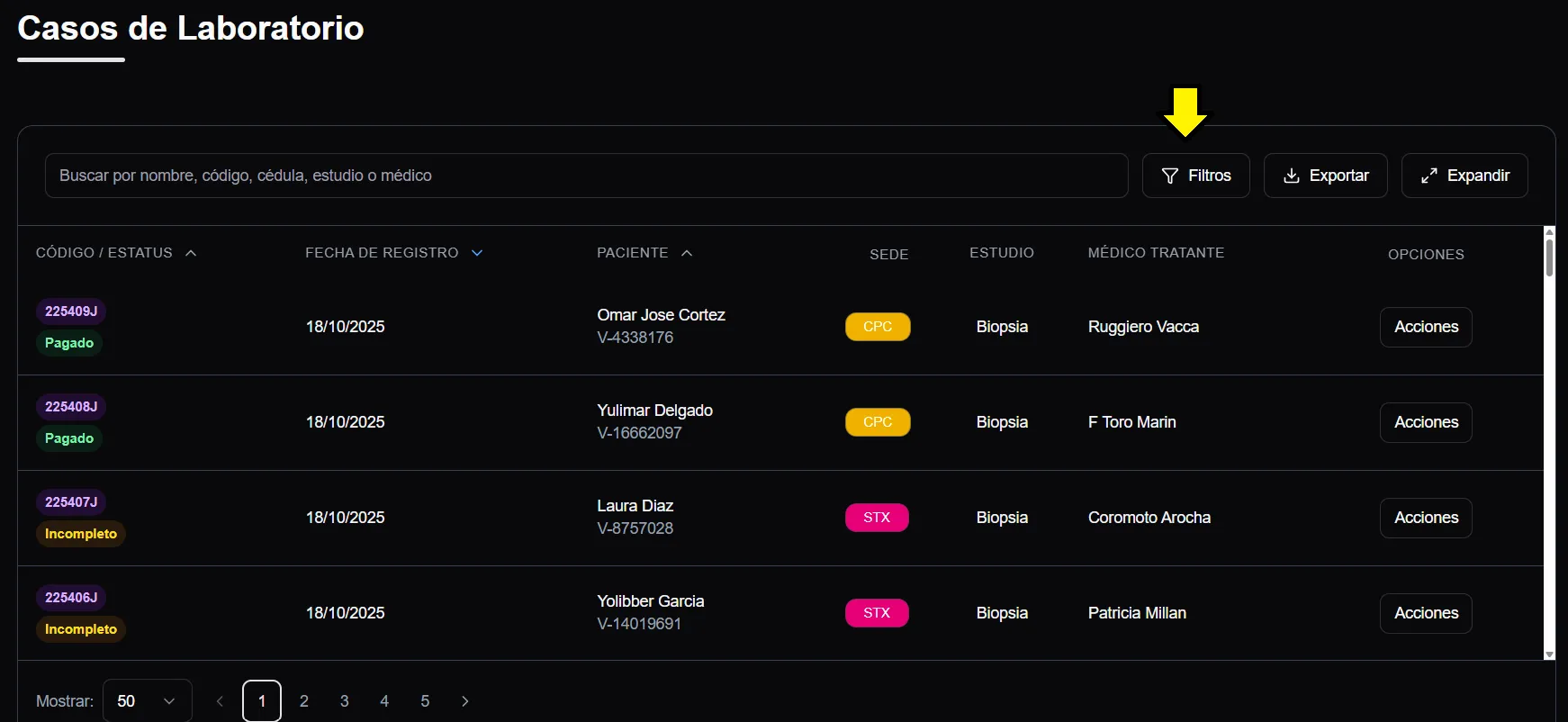The image size is (1568, 722).
Task: Open Acciones for Yulimar Delgado
Action: (1425, 422)
